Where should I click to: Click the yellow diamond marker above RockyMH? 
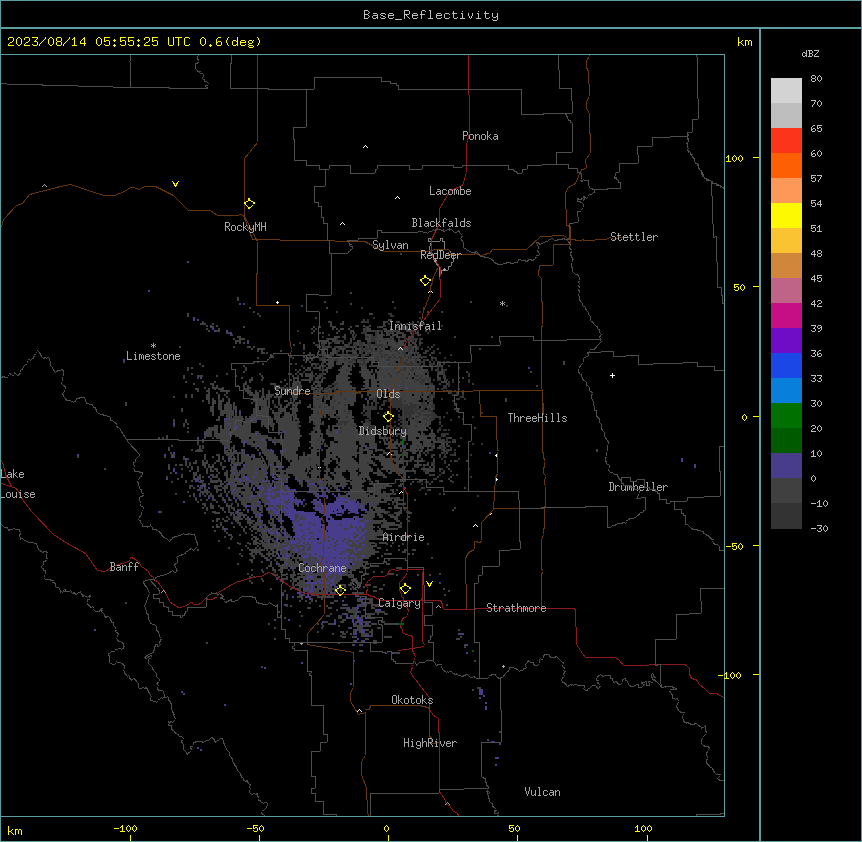coord(250,204)
